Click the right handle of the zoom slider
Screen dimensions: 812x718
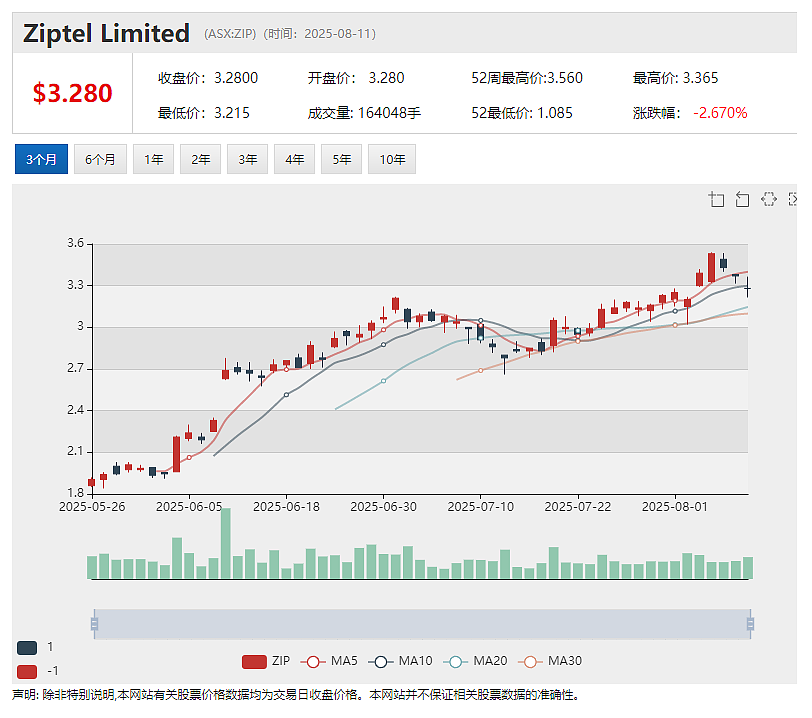[x=750, y=624]
